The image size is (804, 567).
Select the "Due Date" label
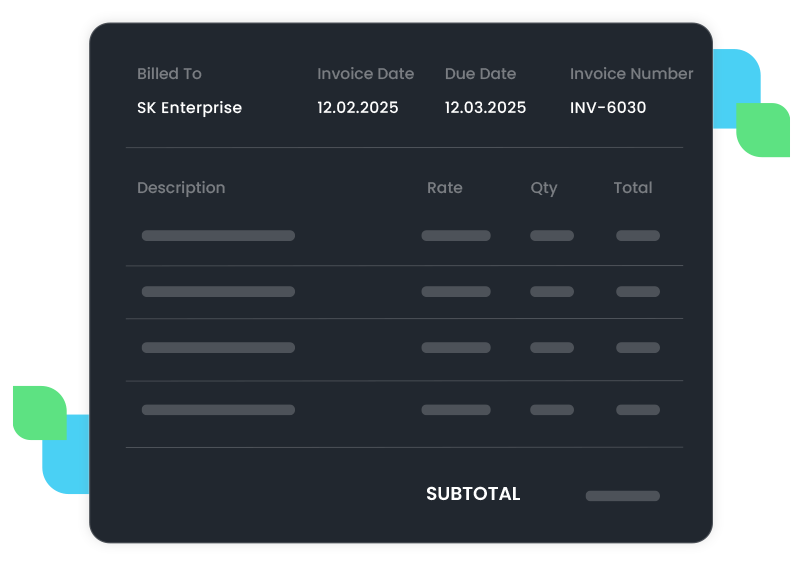tap(480, 74)
